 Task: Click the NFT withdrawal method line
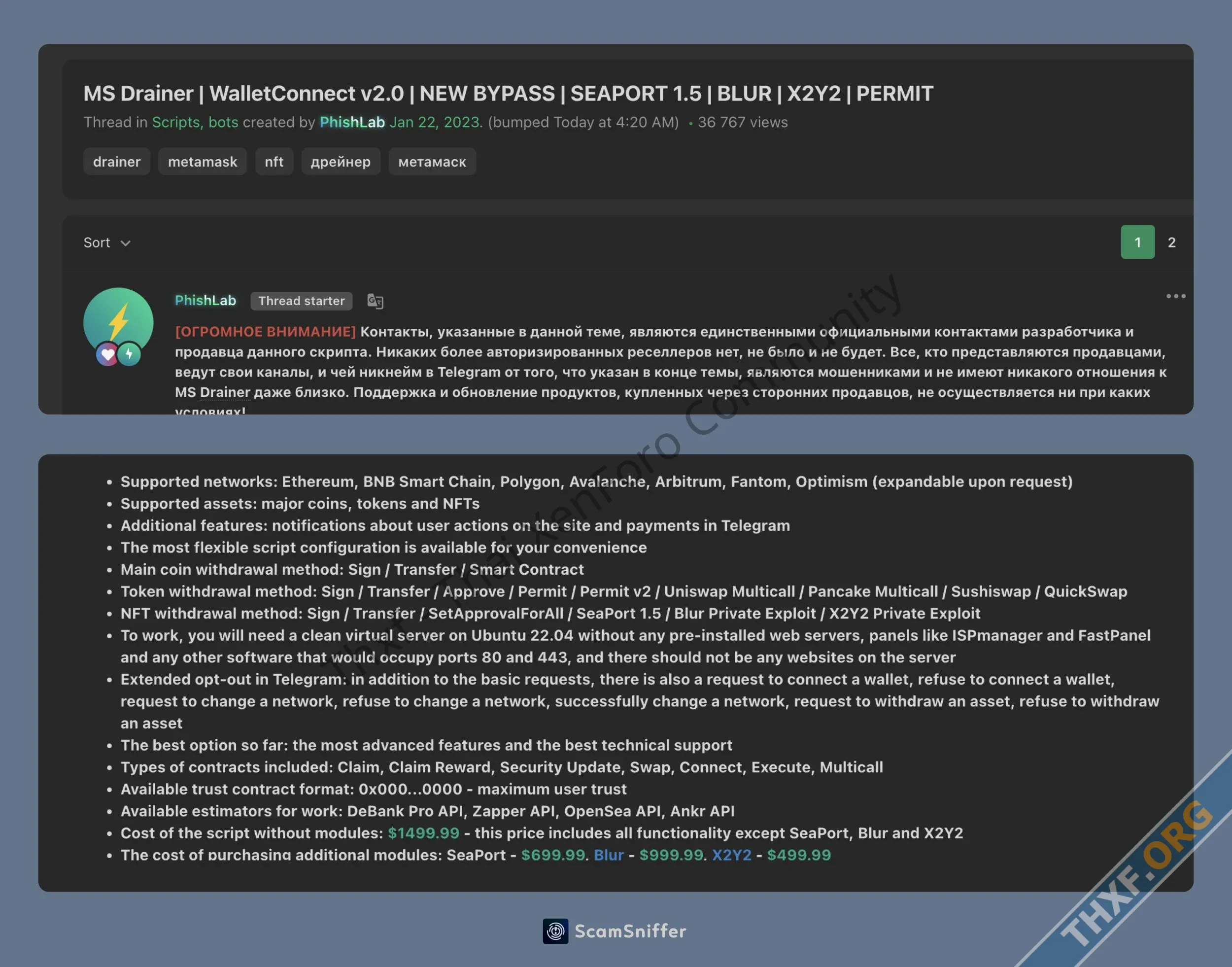coord(550,613)
